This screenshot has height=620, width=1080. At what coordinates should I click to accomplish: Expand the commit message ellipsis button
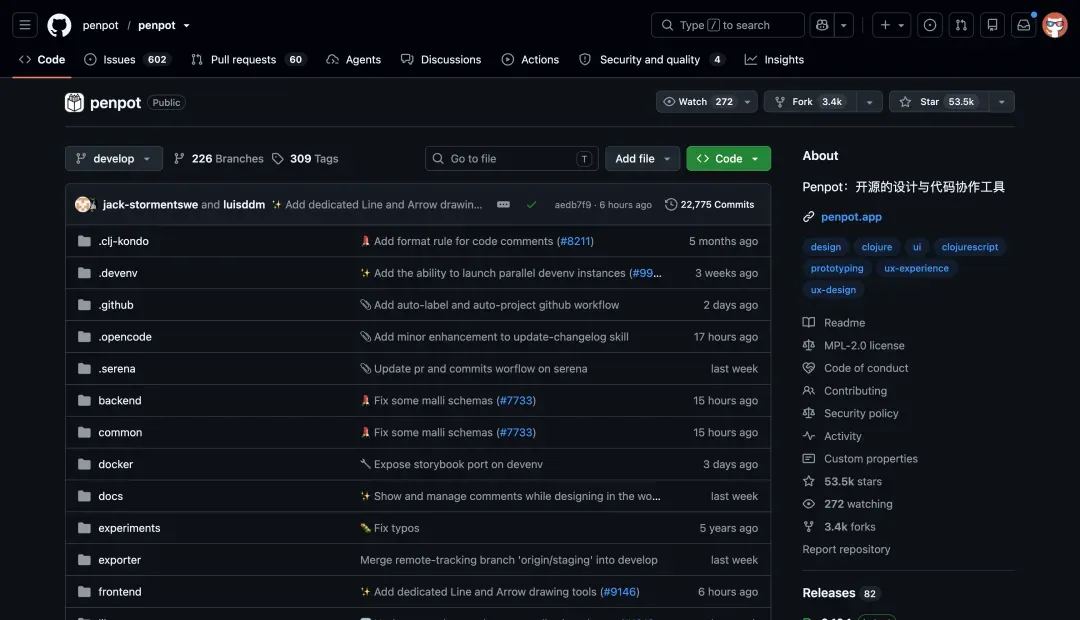(503, 205)
